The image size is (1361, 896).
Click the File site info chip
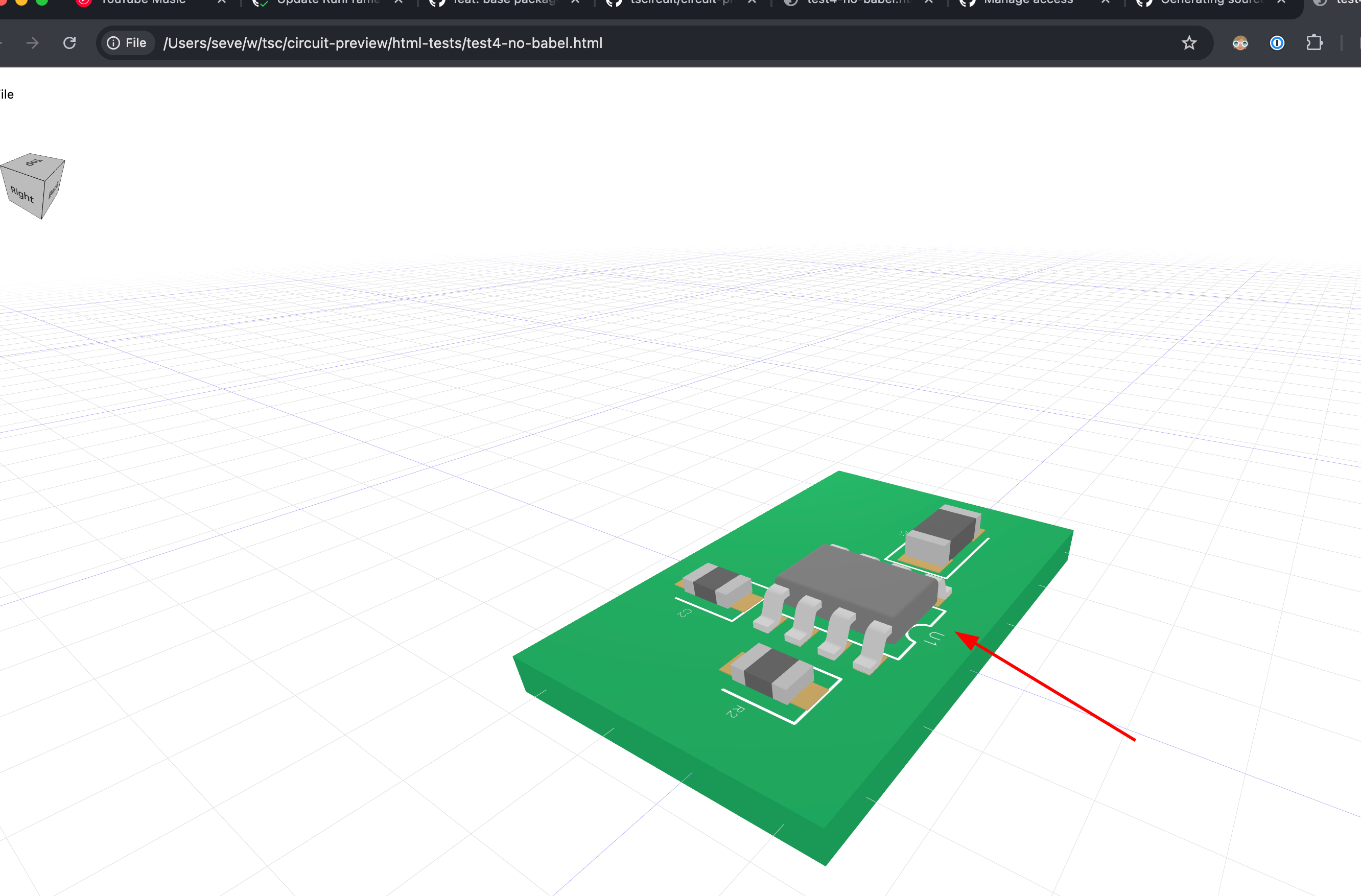[127, 43]
